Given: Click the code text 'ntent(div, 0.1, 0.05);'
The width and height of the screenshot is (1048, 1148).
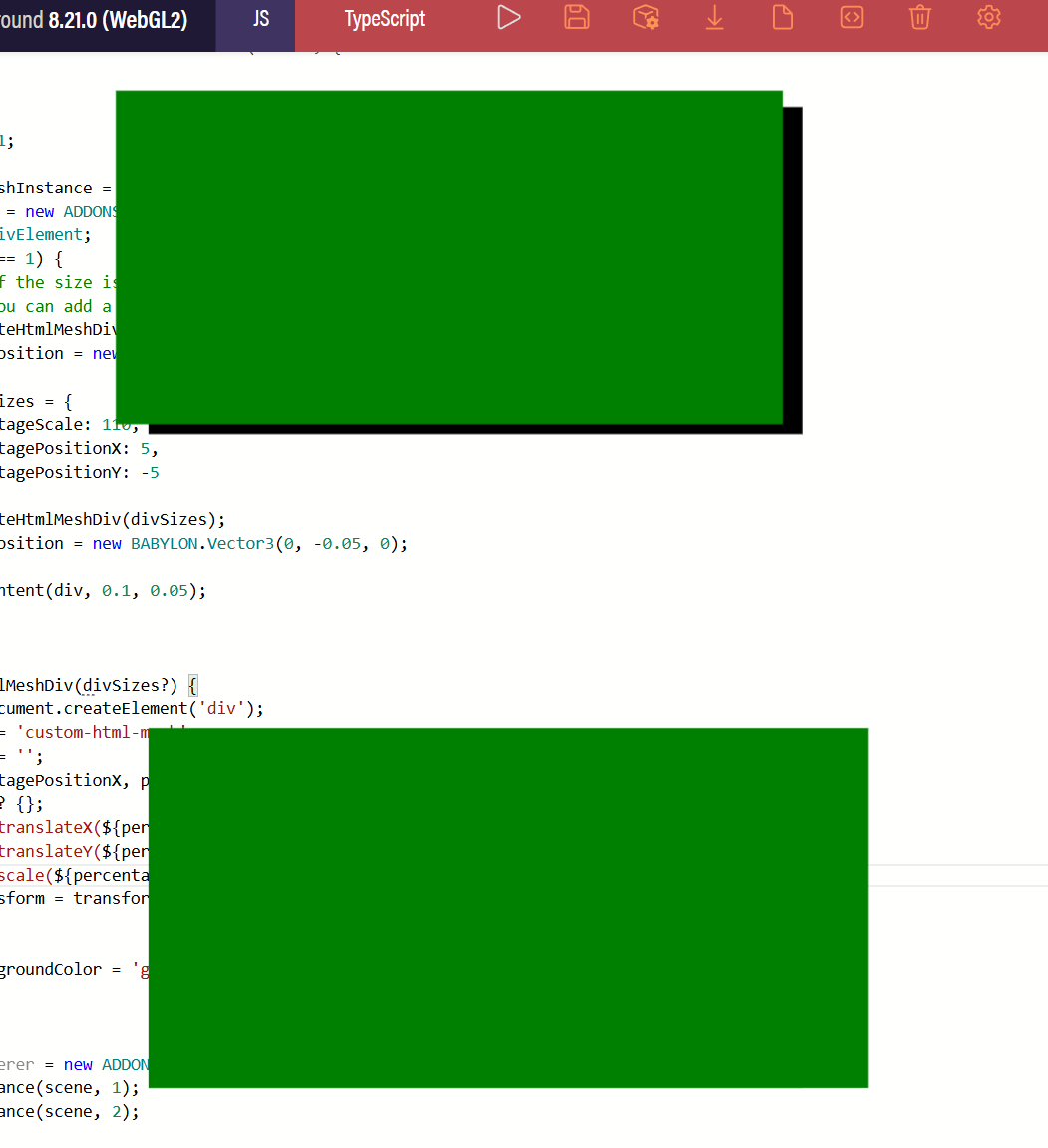Looking at the screenshot, I should coord(103,590).
